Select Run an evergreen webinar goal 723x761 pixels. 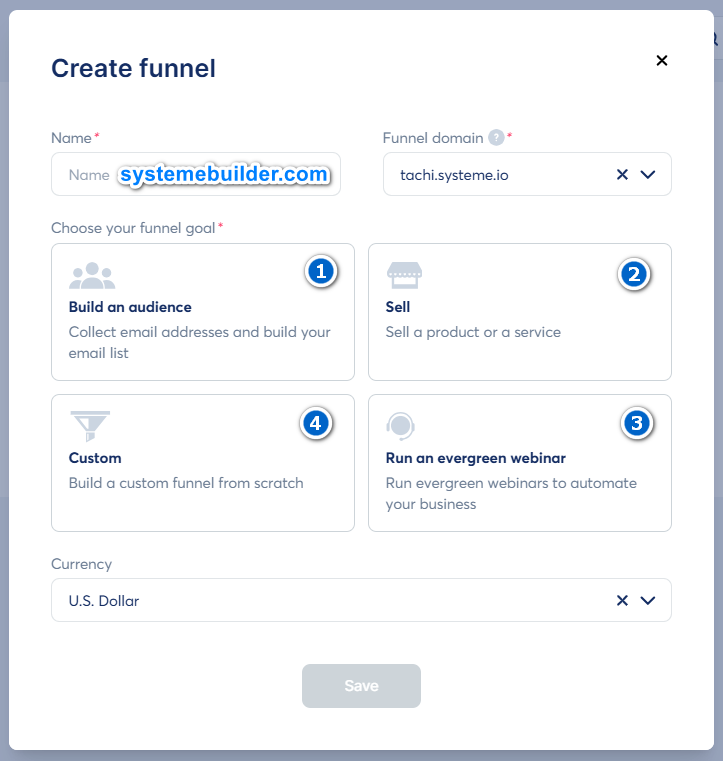pyautogui.click(x=520, y=463)
